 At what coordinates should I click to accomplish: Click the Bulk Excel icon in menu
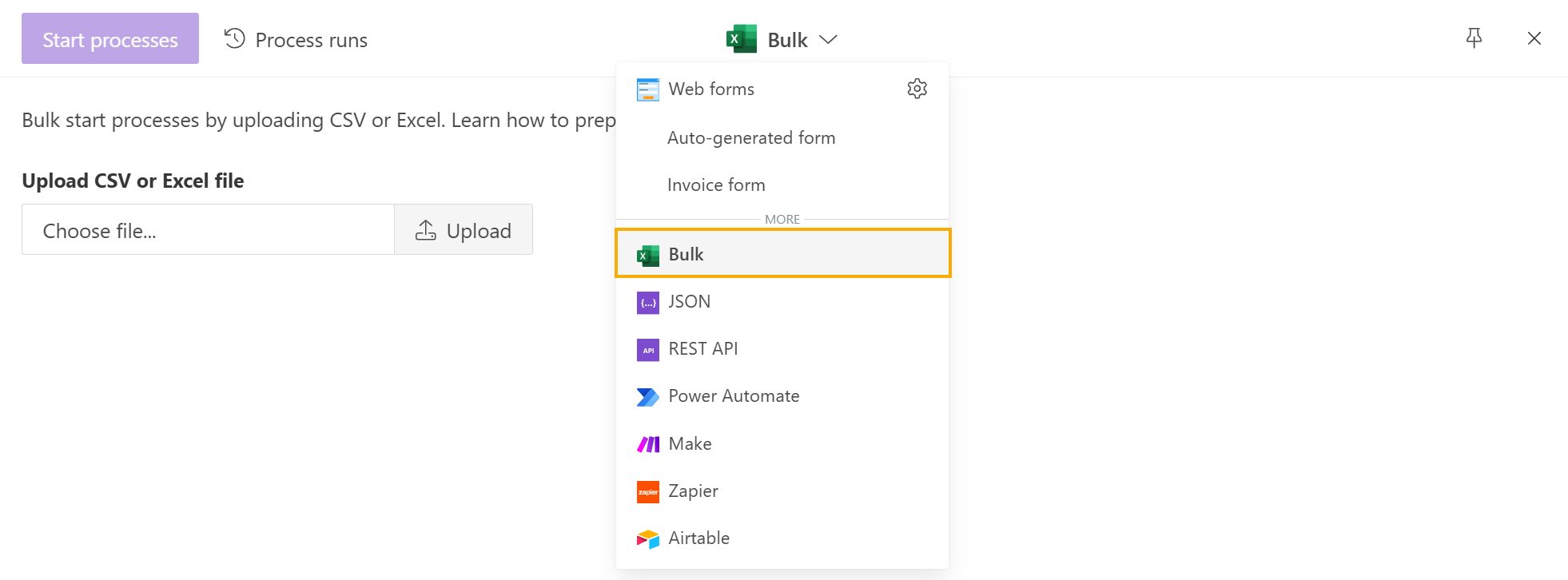(x=648, y=255)
